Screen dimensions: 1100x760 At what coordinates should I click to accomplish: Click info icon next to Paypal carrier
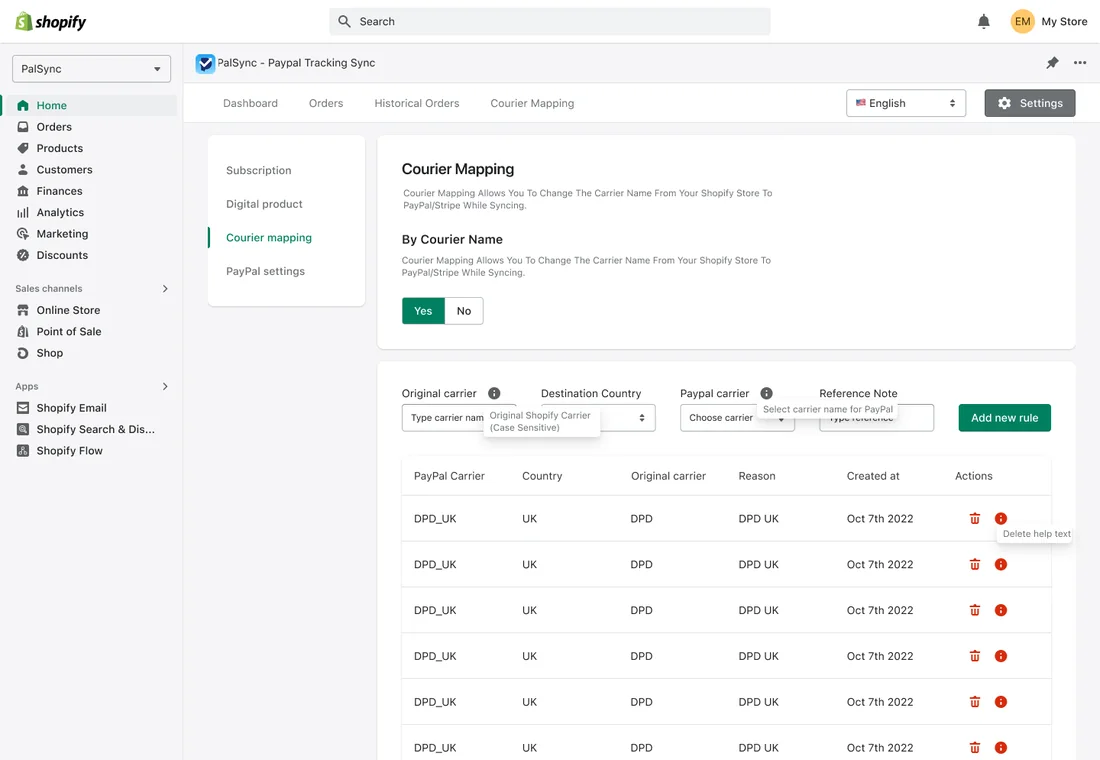click(766, 393)
